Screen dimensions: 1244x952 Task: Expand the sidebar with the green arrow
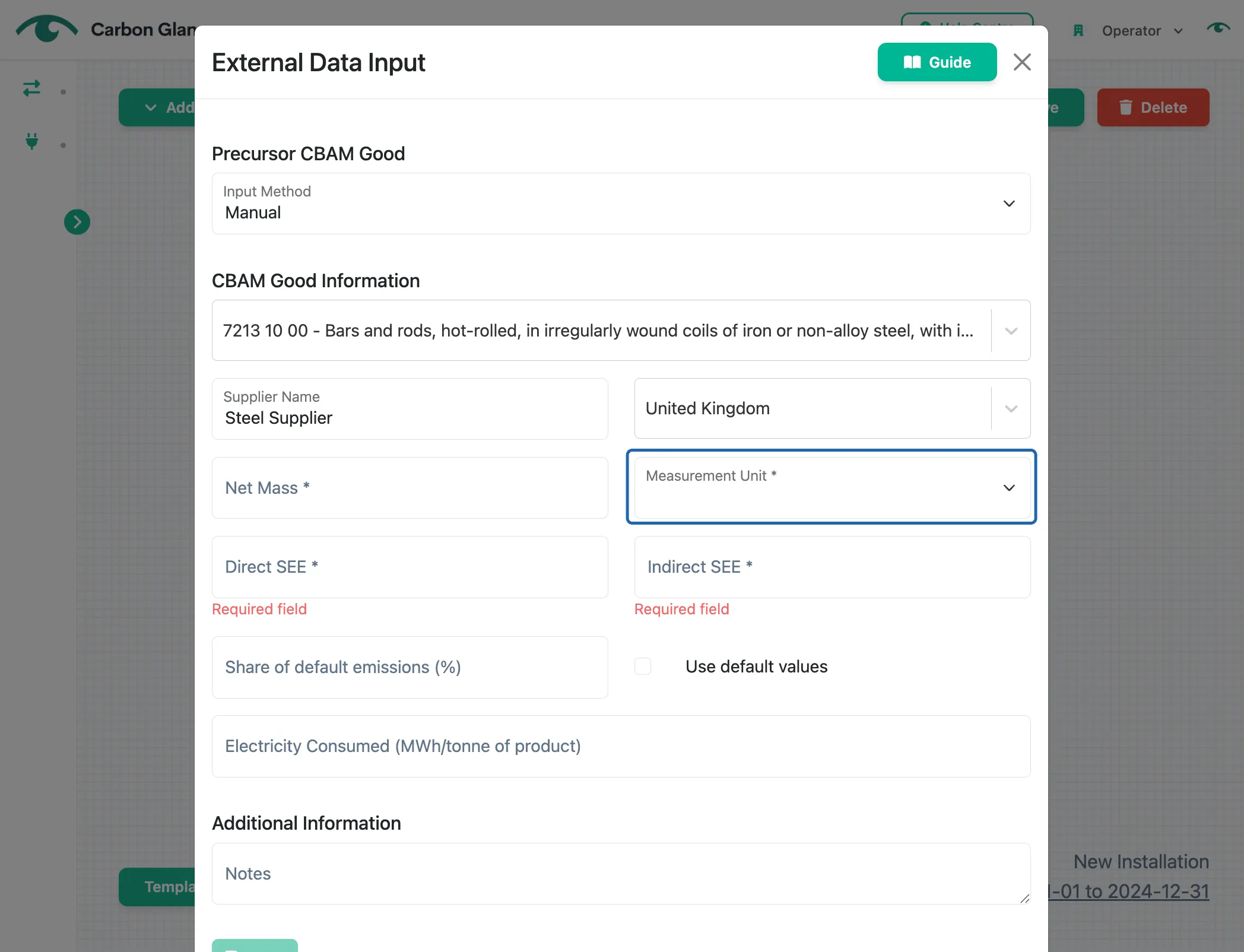pos(77,222)
